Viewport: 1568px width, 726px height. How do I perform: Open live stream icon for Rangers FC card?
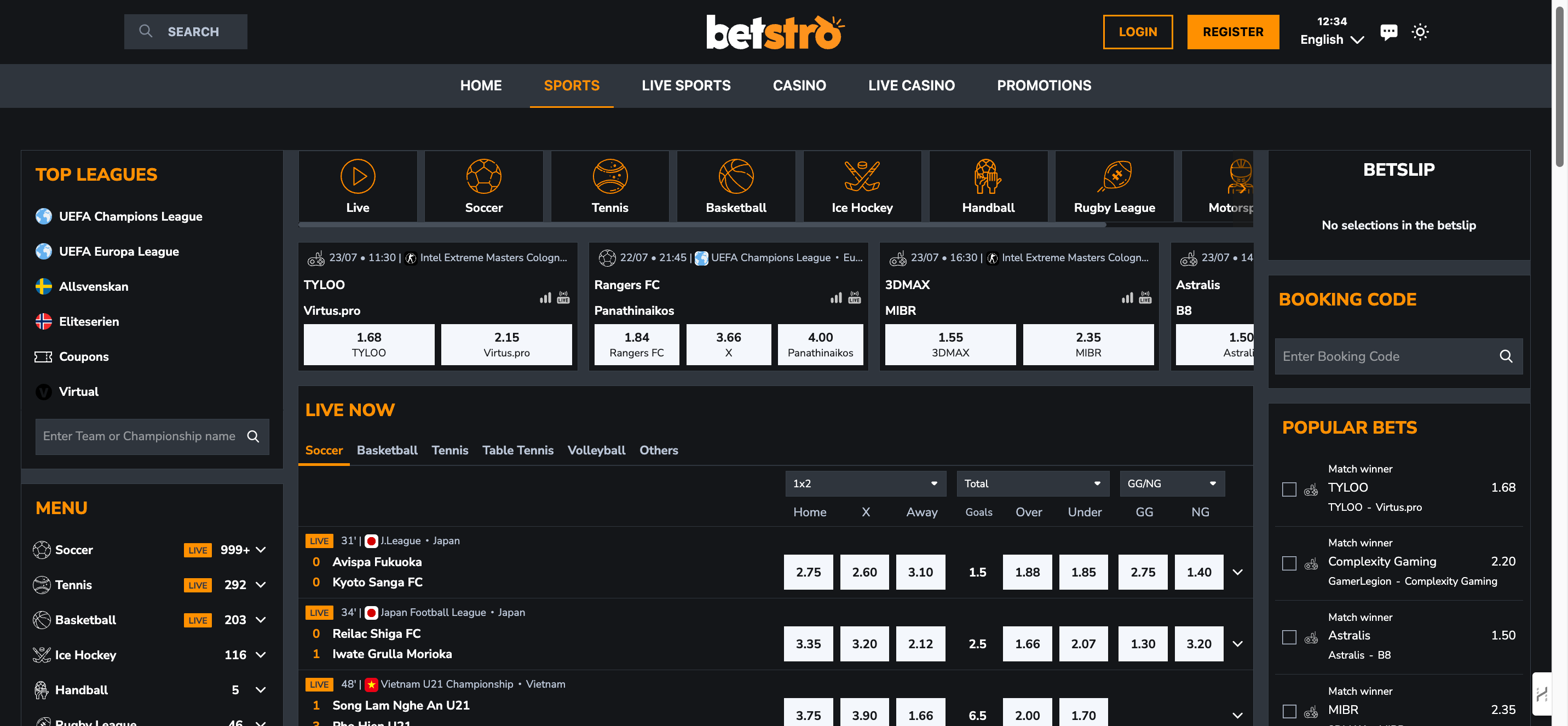[x=855, y=298]
